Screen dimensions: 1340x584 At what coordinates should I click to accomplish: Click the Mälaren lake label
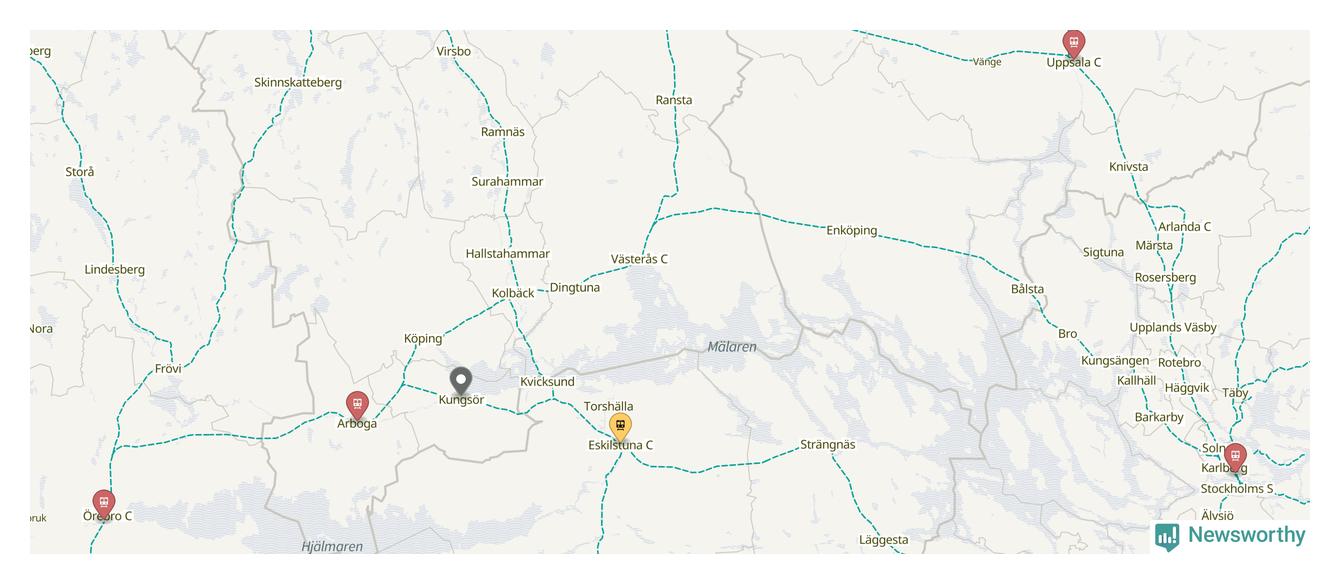(732, 347)
